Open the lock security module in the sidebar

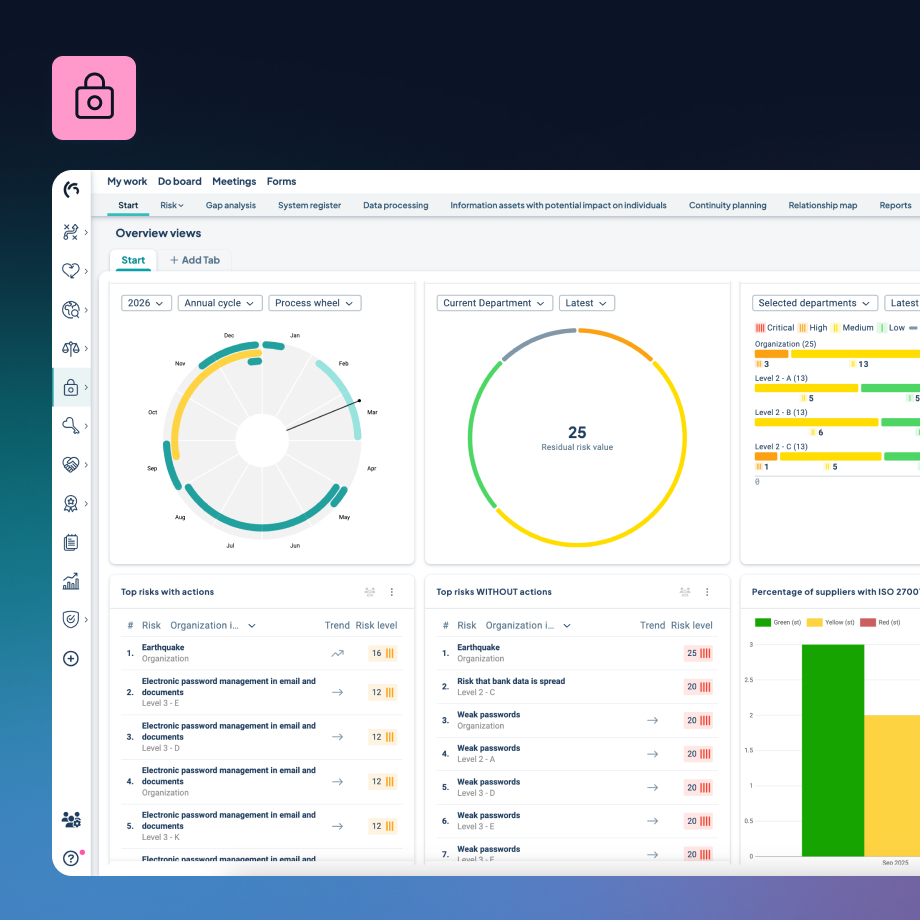70,387
